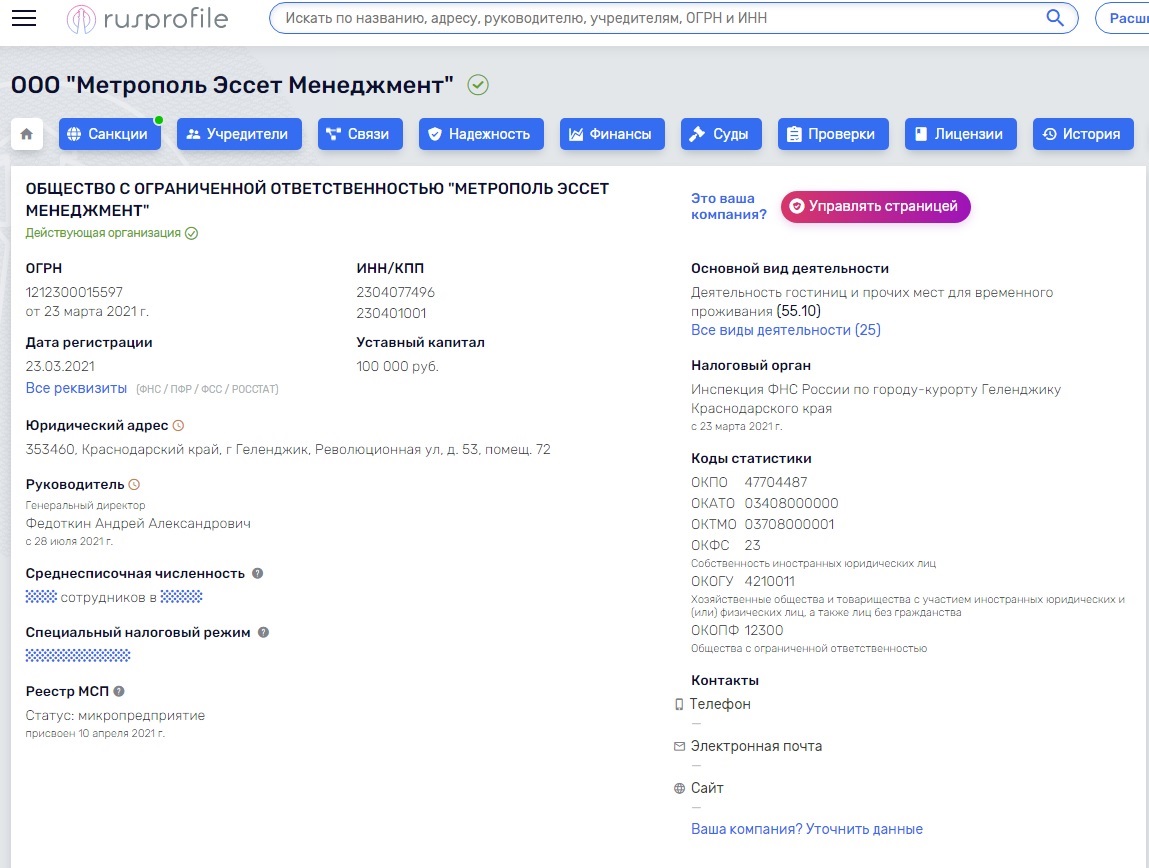The height and width of the screenshot is (868, 1149).
Task: Click help icon by Среднесписочная численность
Action: pyautogui.click(x=257, y=574)
